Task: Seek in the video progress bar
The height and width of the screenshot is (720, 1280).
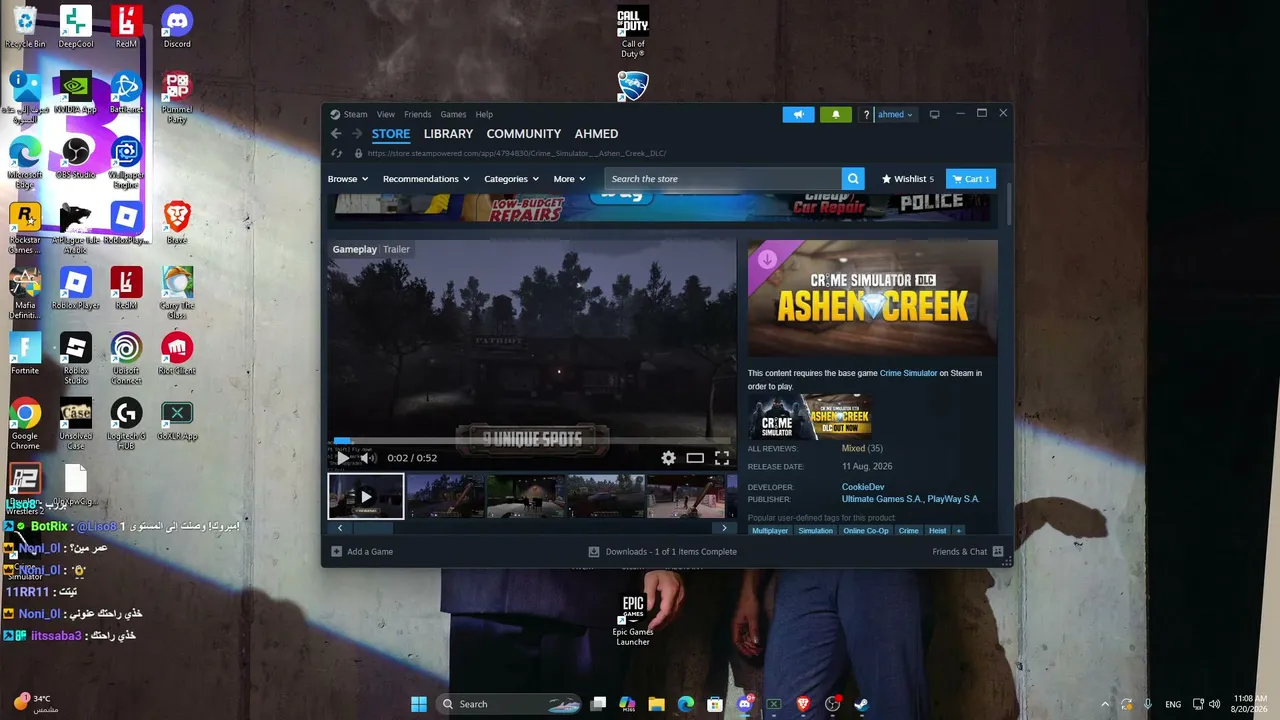Action: (531, 440)
